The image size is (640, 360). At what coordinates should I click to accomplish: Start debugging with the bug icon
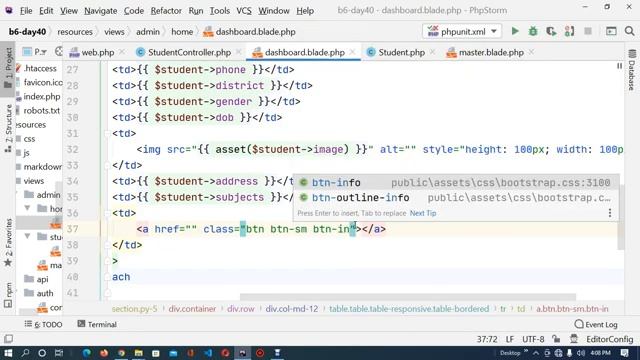(x=533, y=31)
